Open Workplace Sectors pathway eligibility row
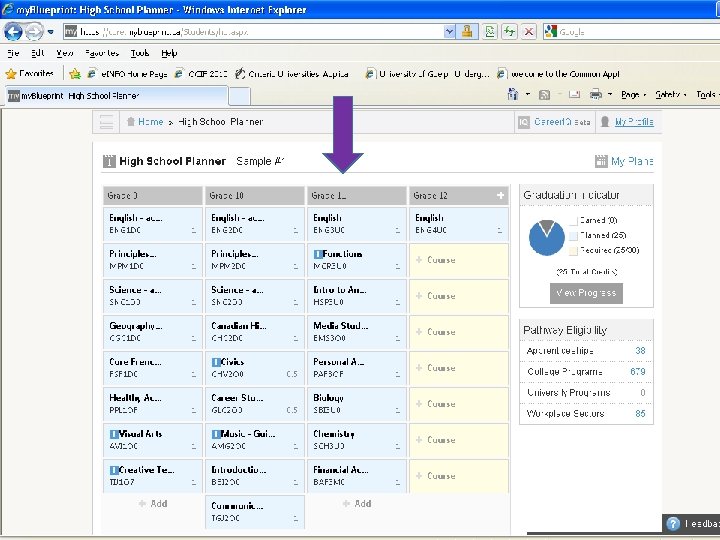Image resolution: width=720 pixels, height=540 pixels. [x=586, y=413]
